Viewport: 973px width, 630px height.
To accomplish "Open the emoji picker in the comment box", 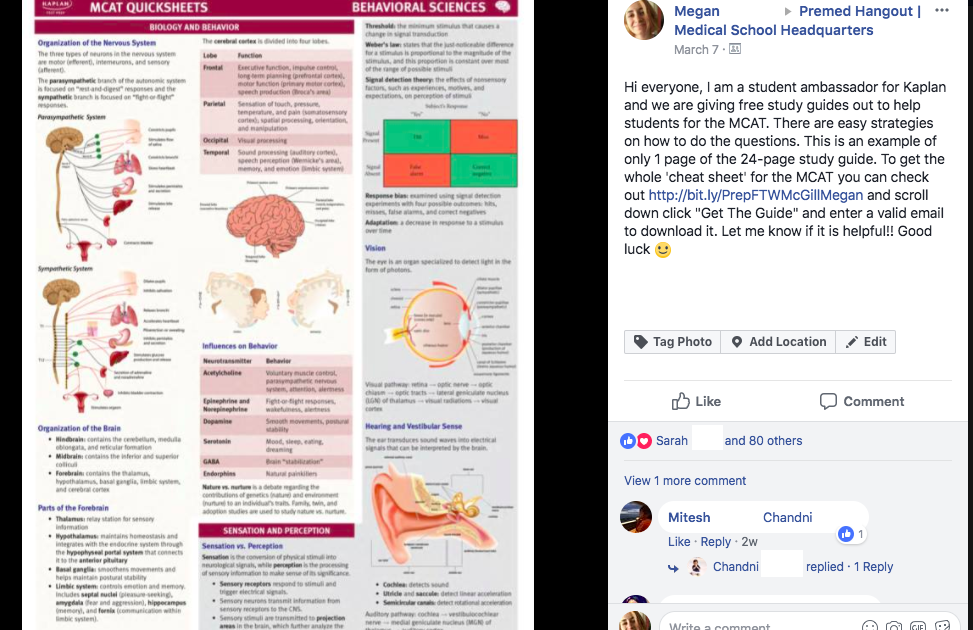I will pos(871,625).
